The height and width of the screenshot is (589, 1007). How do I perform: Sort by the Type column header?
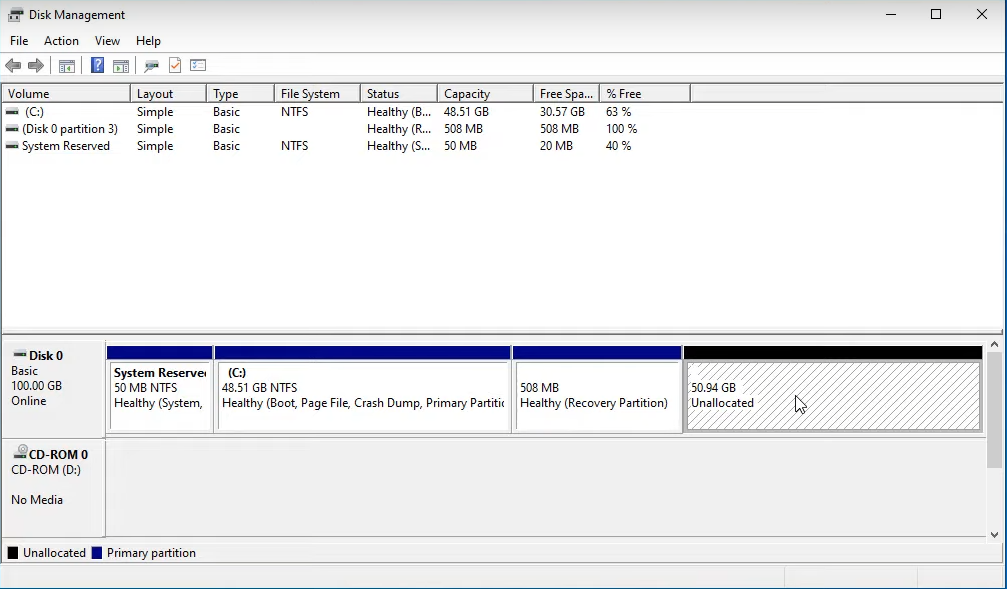[240, 94]
